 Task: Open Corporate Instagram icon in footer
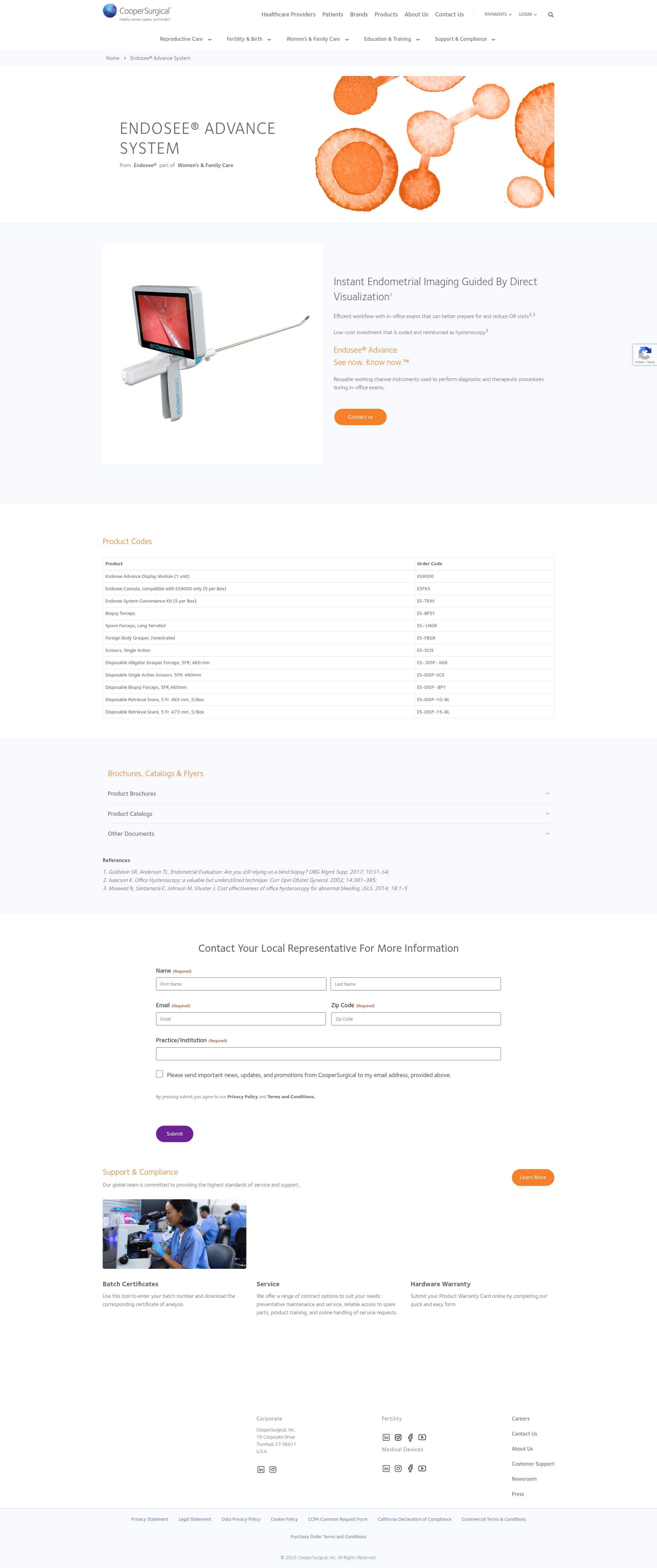click(273, 1469)
